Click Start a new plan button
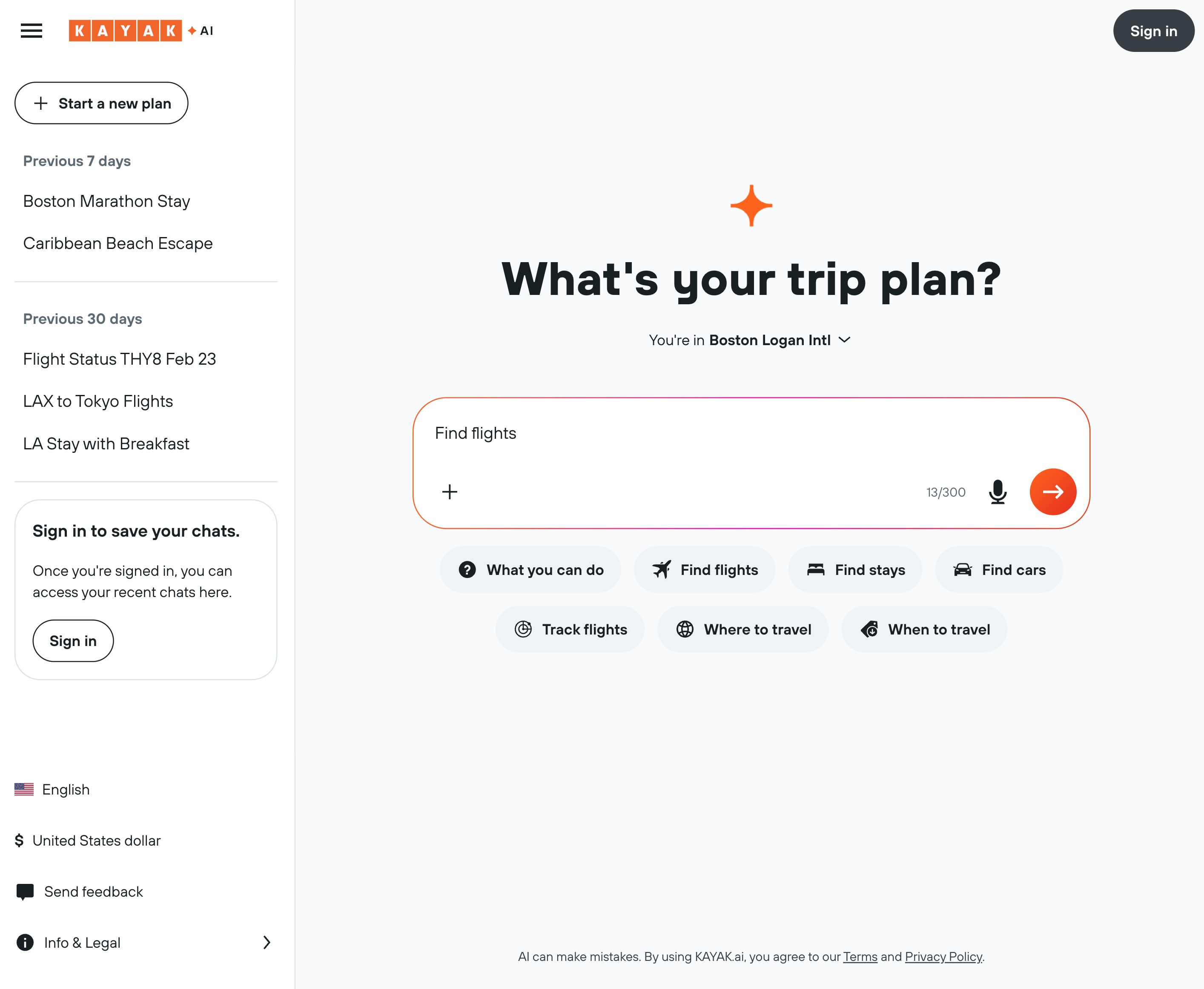The width and height of the screenshot is (1204, 989). coord(101,103)
